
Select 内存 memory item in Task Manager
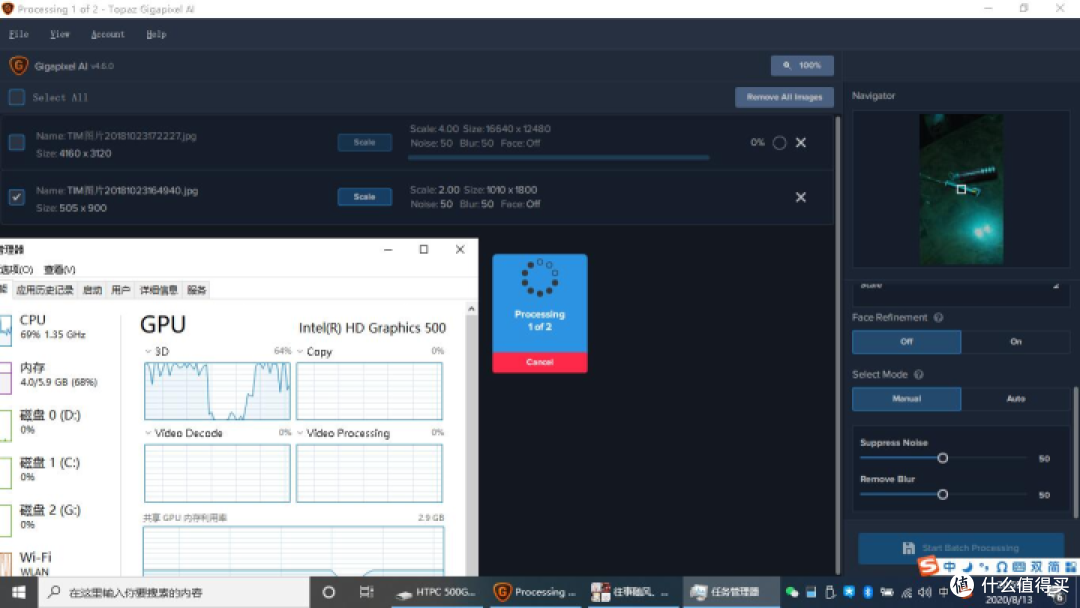tap(59, 375)
